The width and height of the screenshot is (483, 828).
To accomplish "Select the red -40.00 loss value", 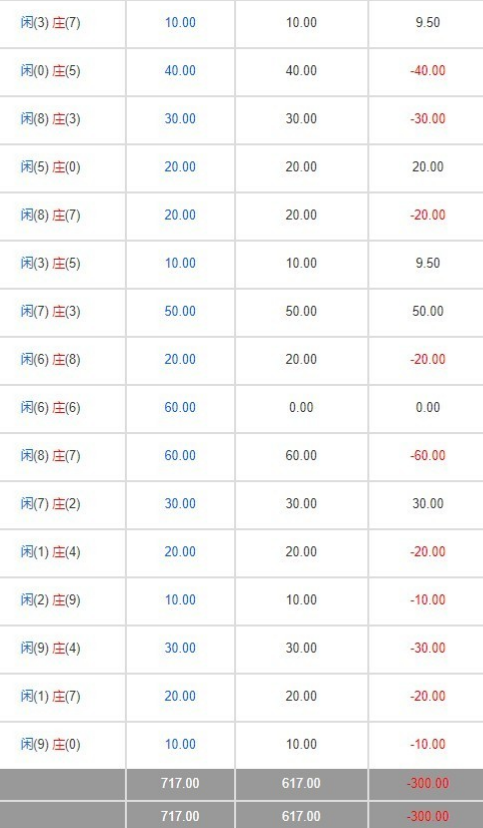I will (428, 71).
